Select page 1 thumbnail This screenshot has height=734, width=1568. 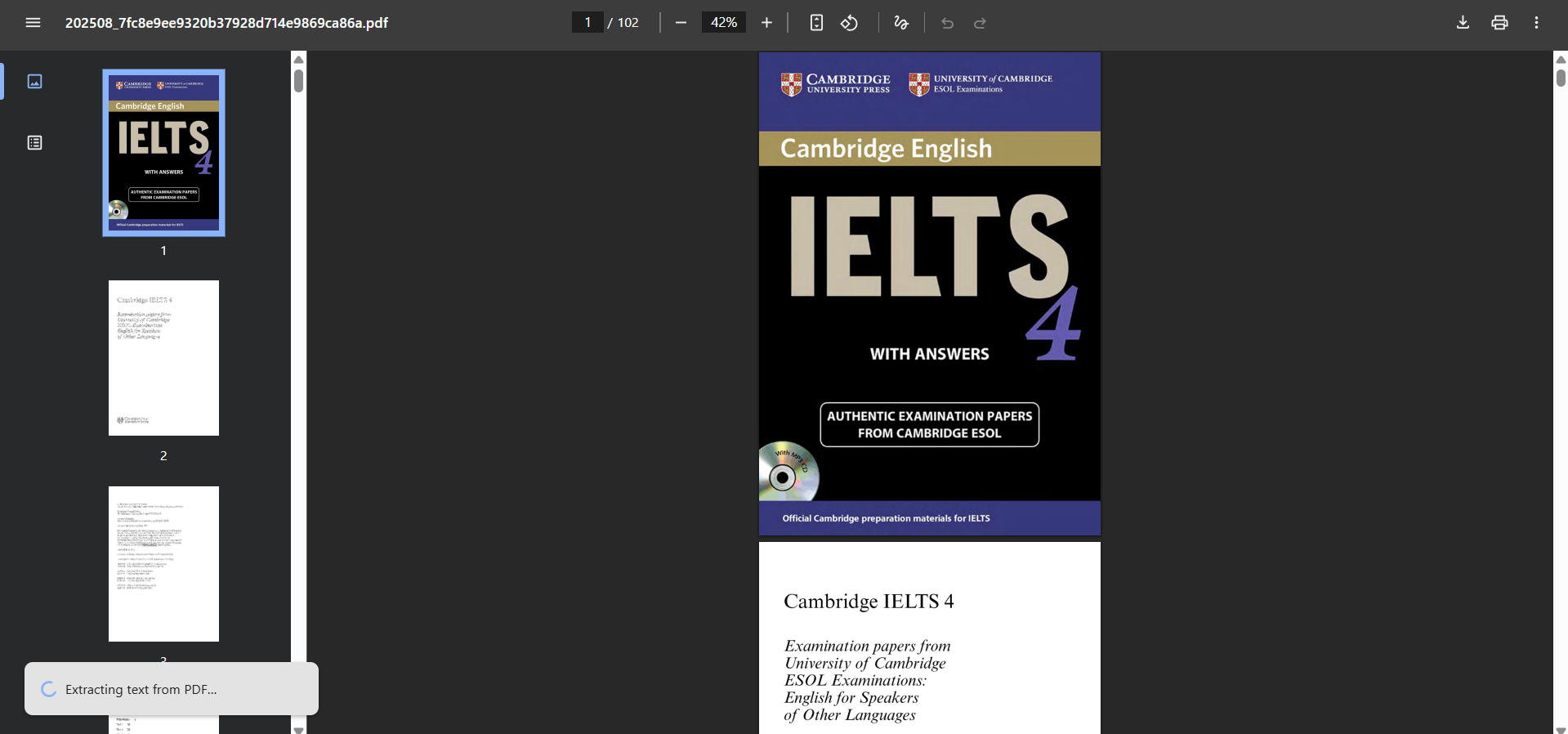click(x=163, y=153)
